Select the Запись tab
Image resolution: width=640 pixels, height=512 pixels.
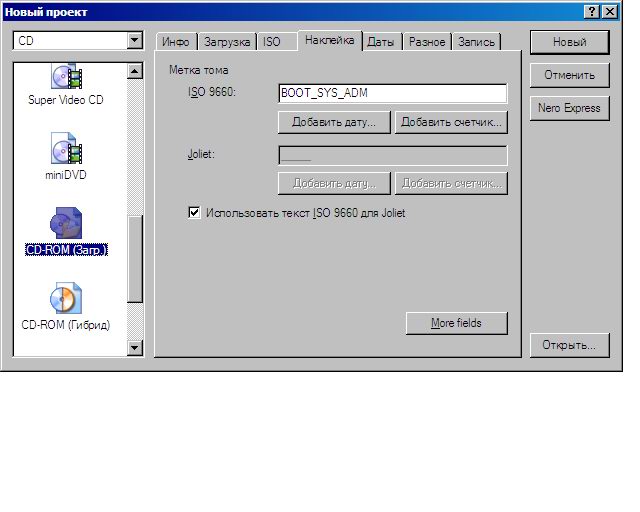coord(476,42)
